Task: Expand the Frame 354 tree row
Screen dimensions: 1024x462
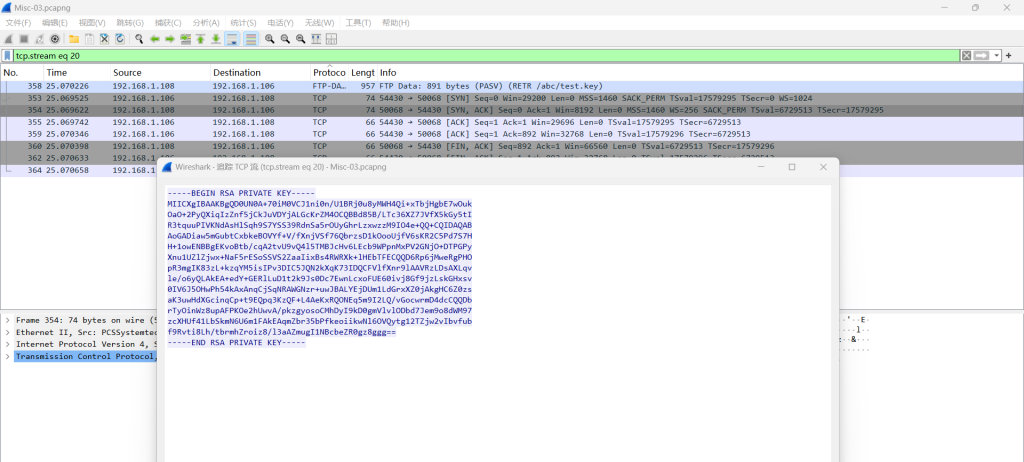Action: tap(8, 319)
